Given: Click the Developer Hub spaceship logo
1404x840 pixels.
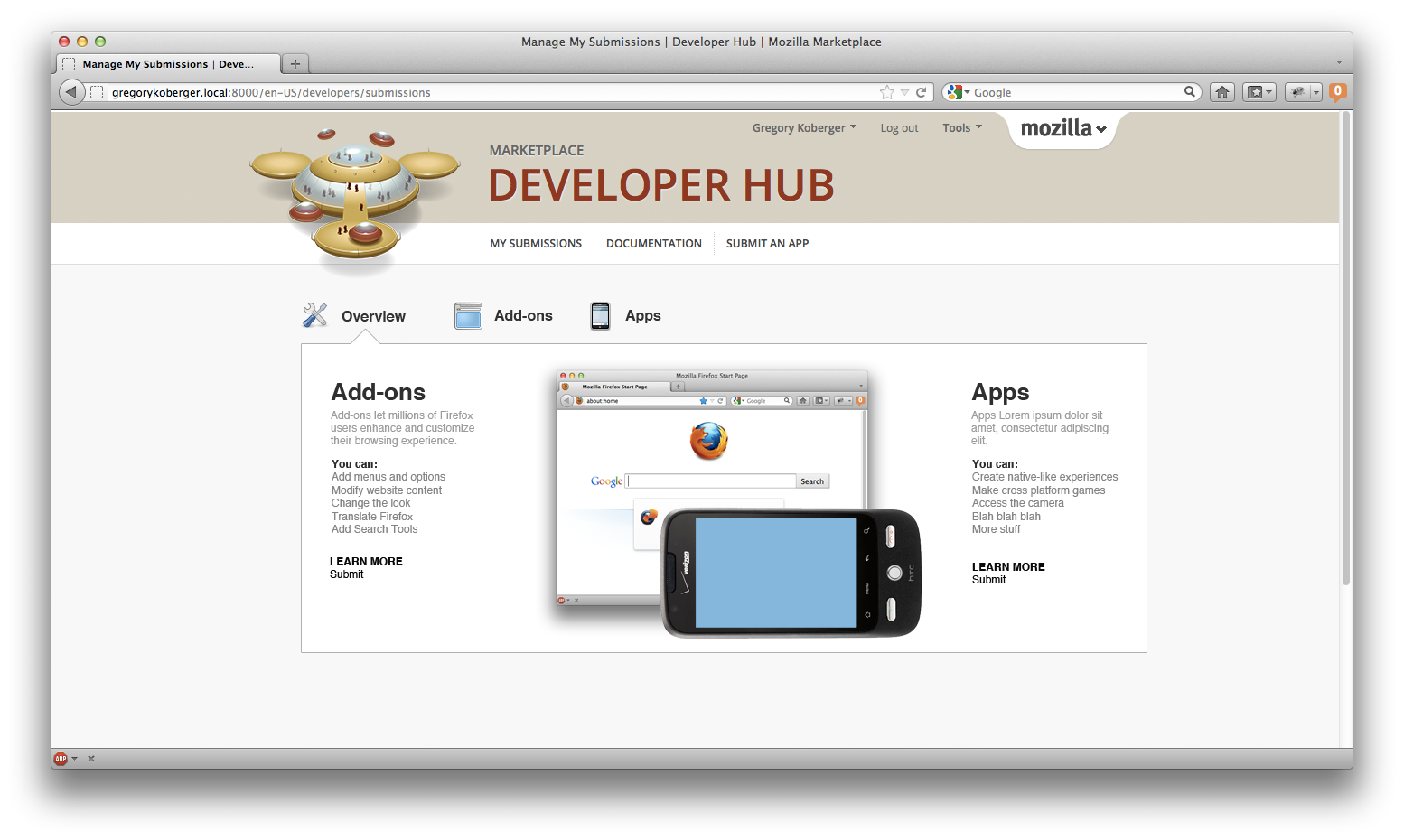Looking at the screenshot, I should coord(355,200).
